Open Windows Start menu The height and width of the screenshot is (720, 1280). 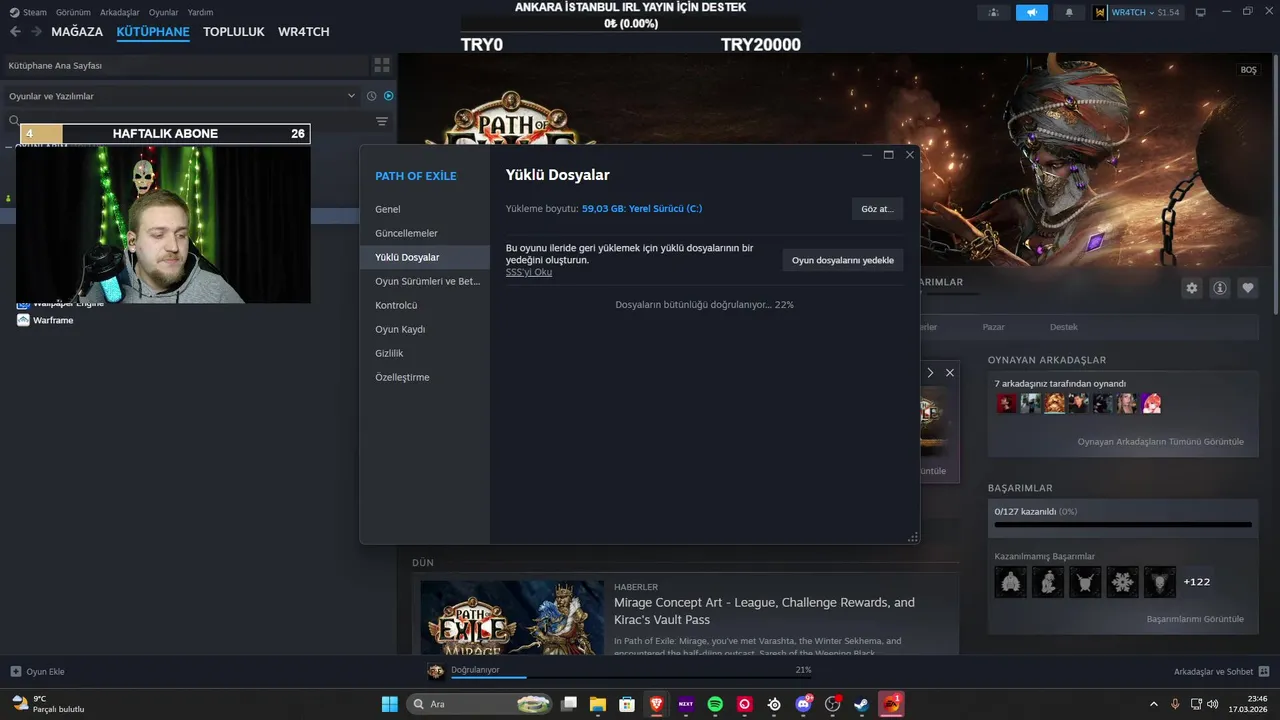389,704
